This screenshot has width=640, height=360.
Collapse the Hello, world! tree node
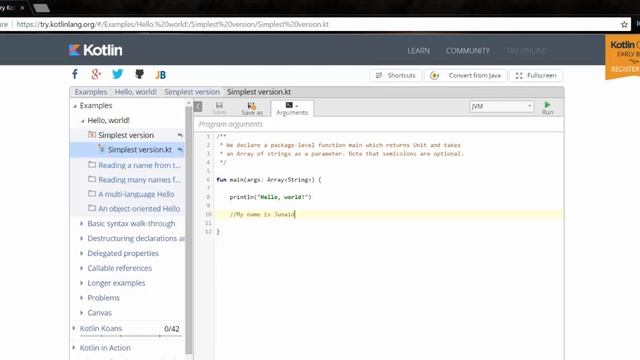82,121
